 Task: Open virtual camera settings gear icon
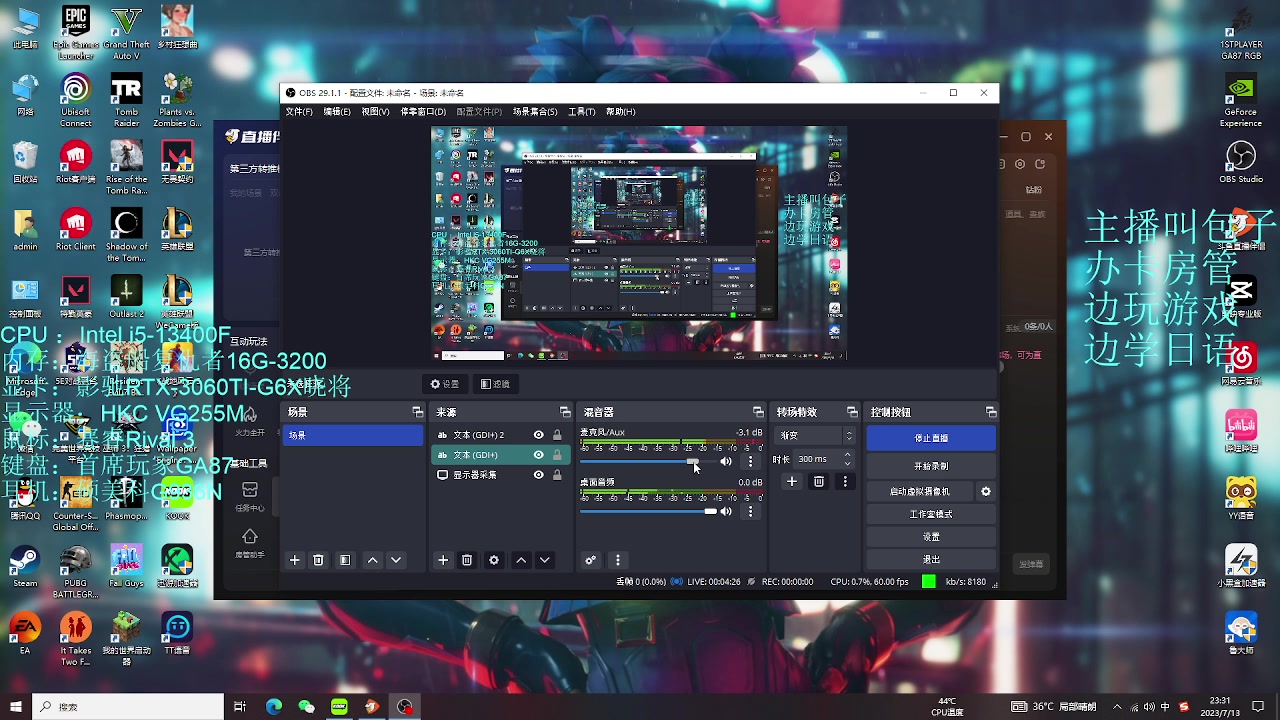click(x=986, y=491)
